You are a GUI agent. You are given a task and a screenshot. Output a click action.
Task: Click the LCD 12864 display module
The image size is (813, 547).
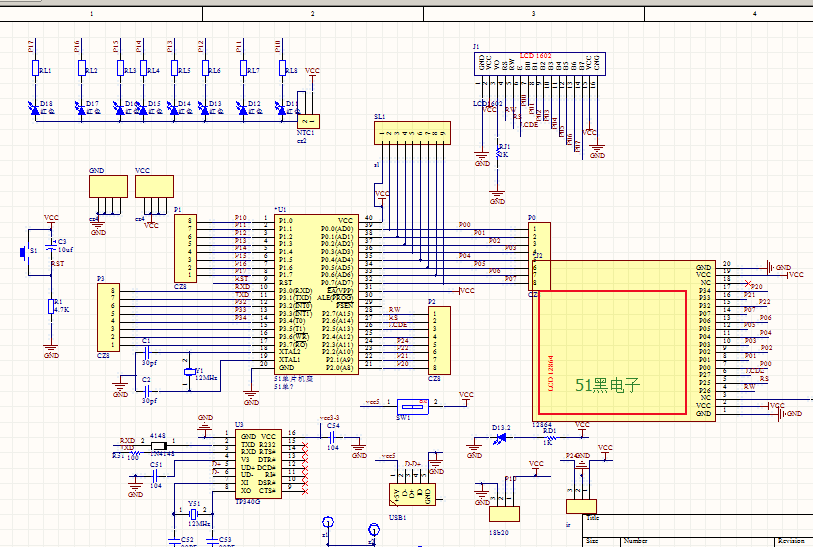coord(624,341)
